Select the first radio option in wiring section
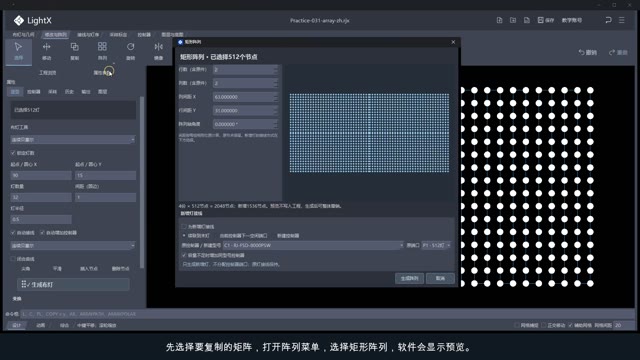 coord(184,236)
